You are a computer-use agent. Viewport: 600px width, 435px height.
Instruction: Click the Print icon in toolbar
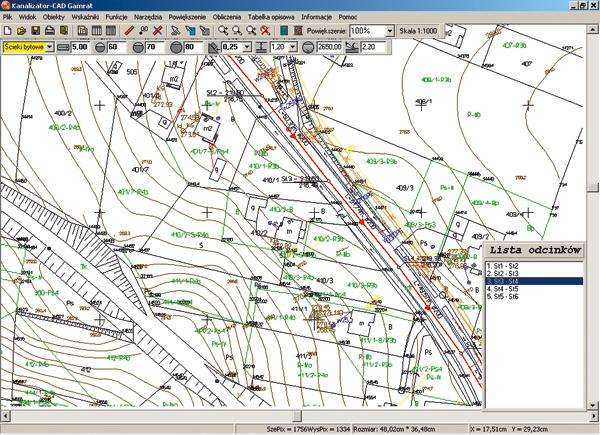pyautogui.click(x=49, y=32)
